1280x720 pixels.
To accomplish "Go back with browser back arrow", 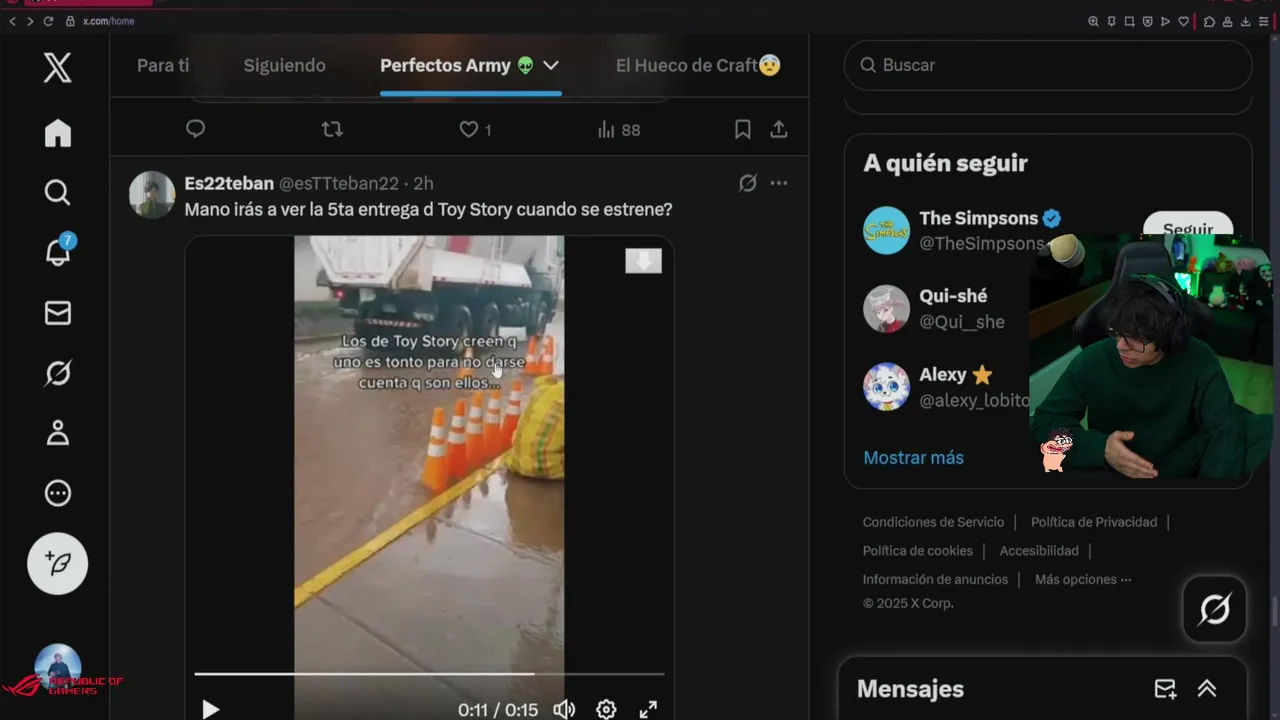I will coord(12,21).
